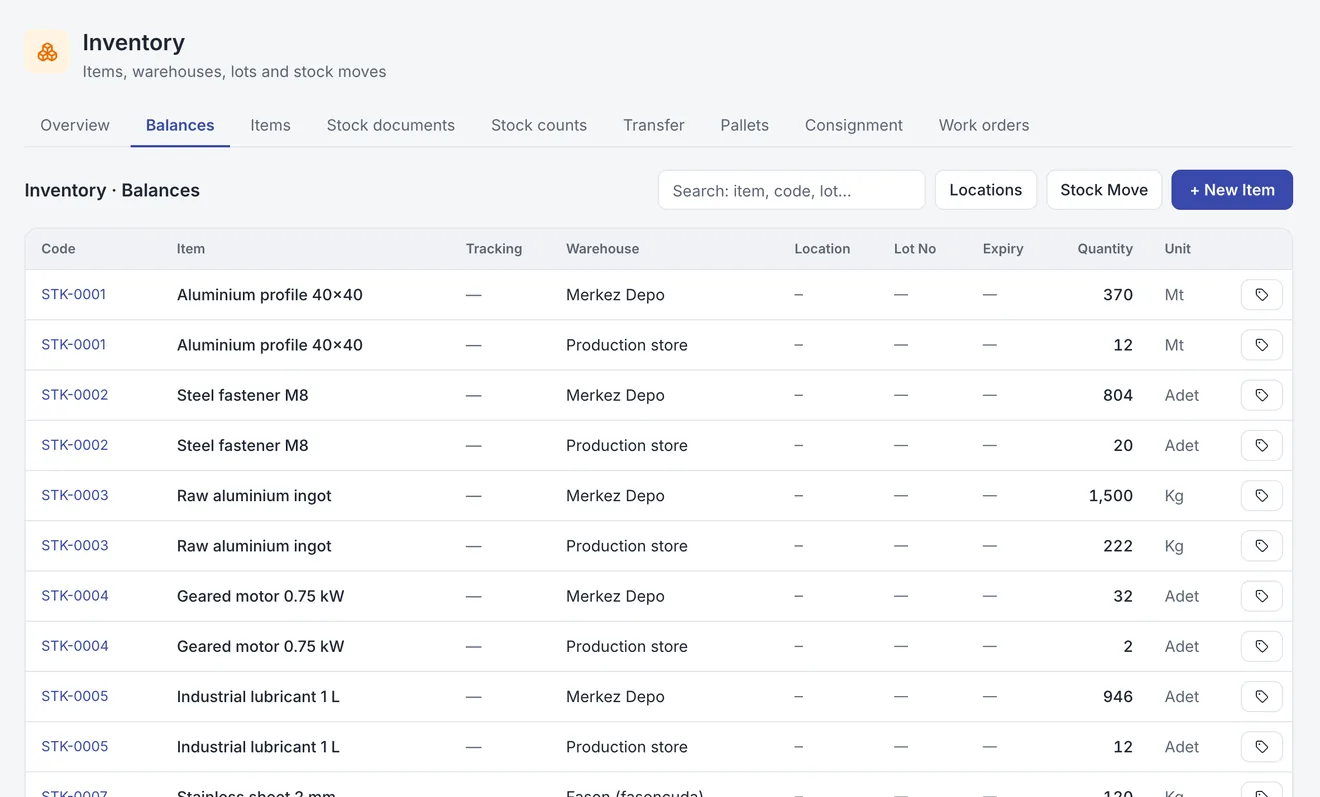This screenshot has width=1320, height=797.
Task: Open tag icon for Steel fastener M8 Merkez Depo
Action: coord(1261,395)
